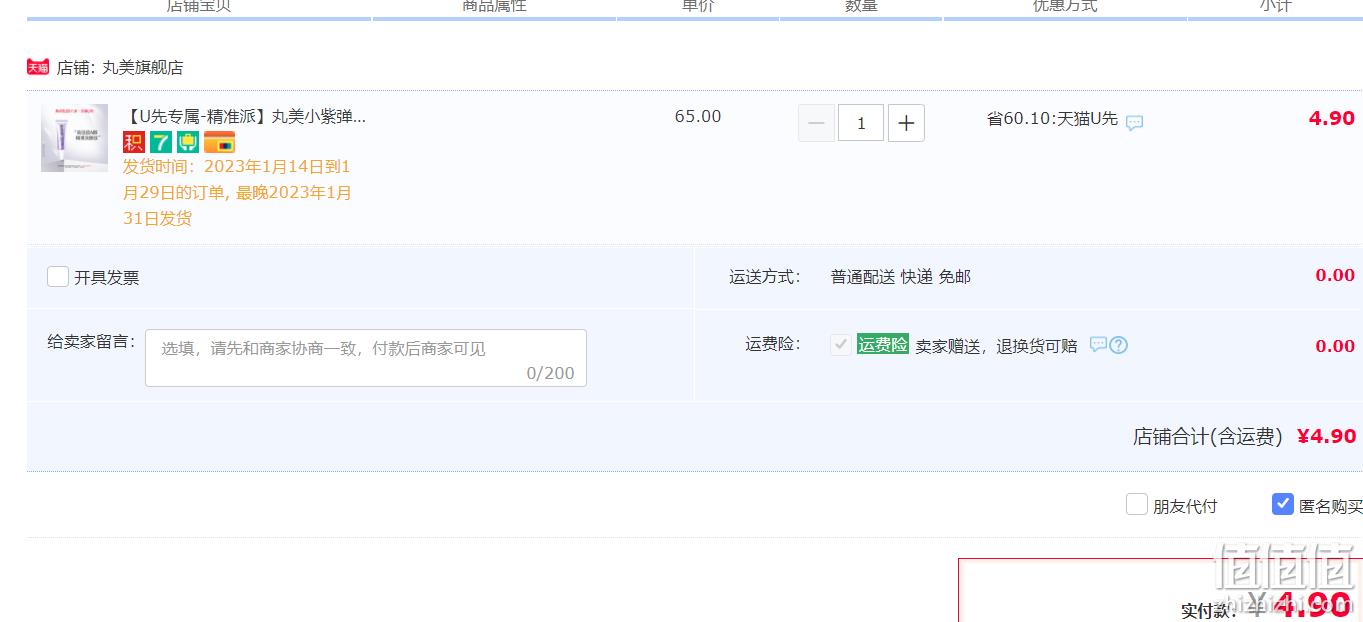Click the quantity input showing 1
Image resolution: width=1363 pixels, height=622 pixels.
pos(861,123)
